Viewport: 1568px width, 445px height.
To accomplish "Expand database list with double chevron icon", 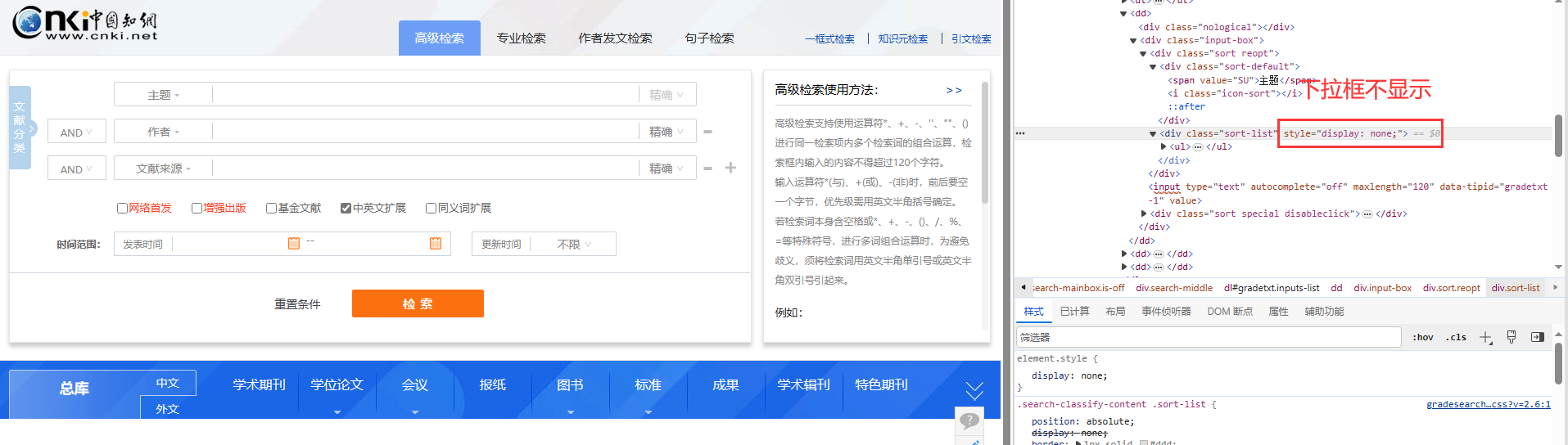I will tap(974, 389).
